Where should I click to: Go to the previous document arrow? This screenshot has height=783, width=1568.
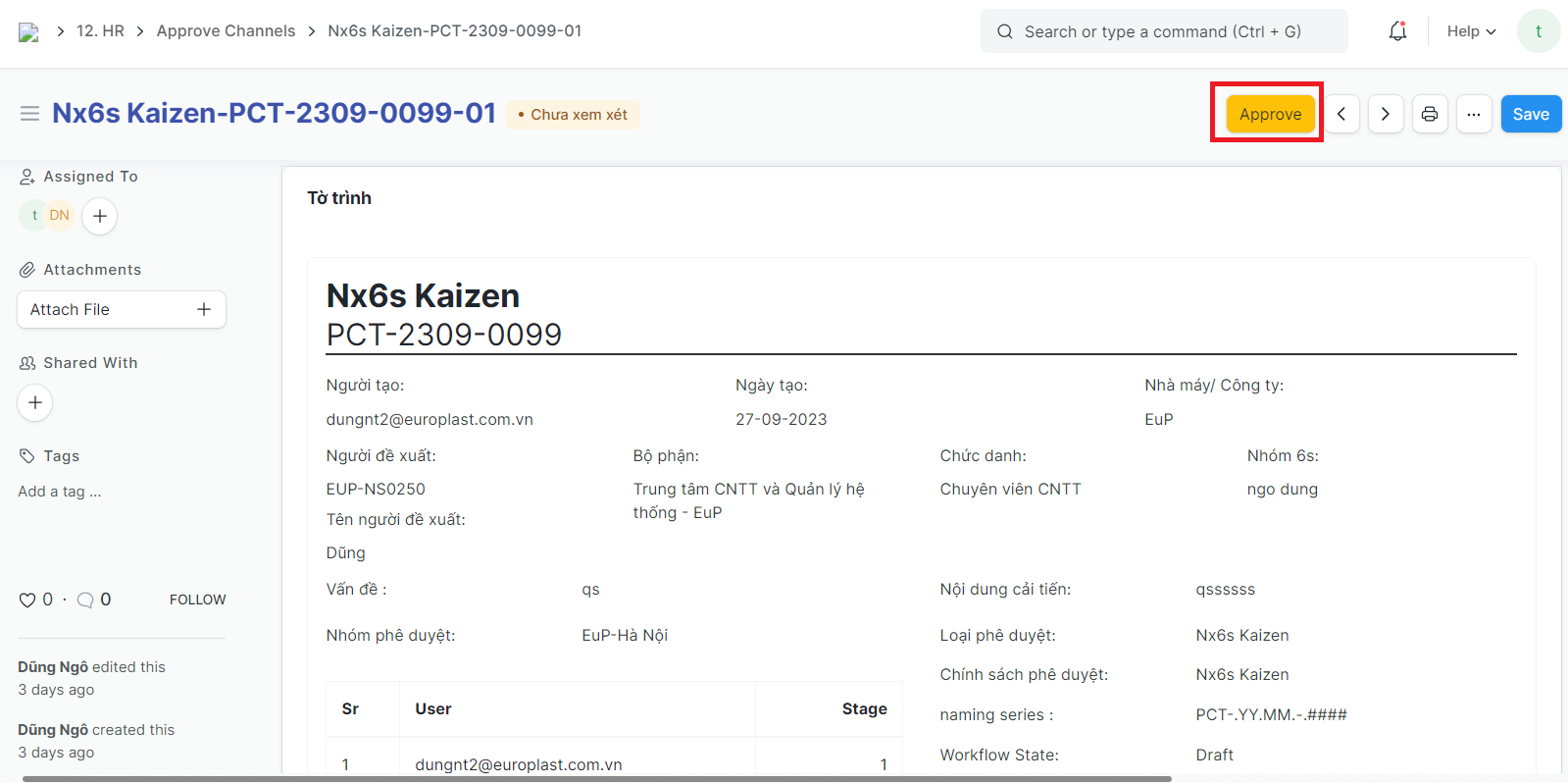(1341, 114)
